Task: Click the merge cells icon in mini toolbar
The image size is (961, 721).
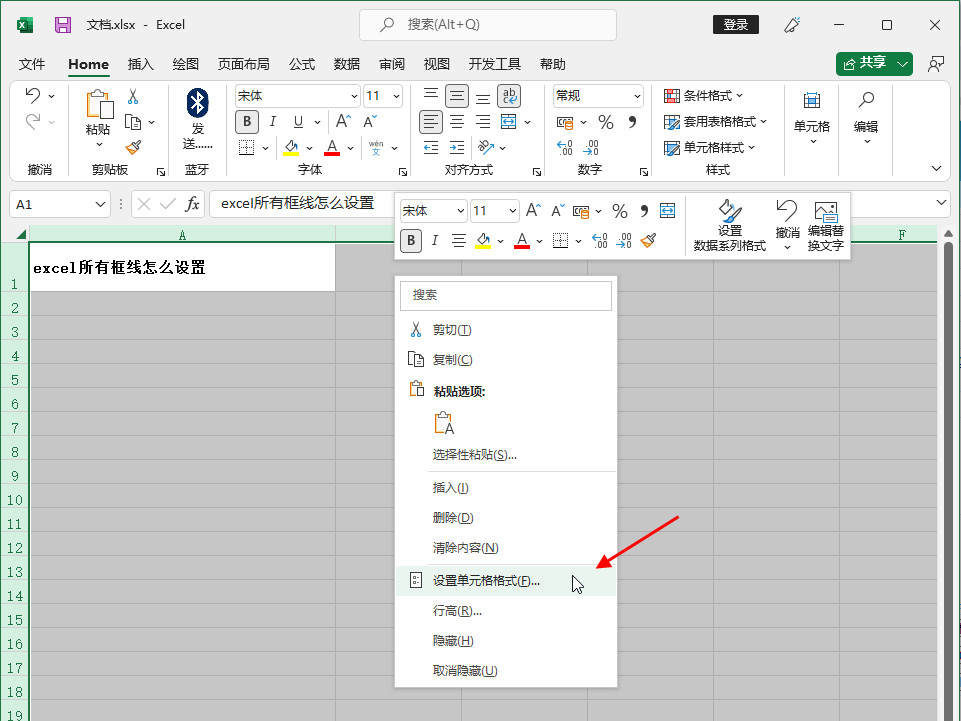Action: pos(667,211)
